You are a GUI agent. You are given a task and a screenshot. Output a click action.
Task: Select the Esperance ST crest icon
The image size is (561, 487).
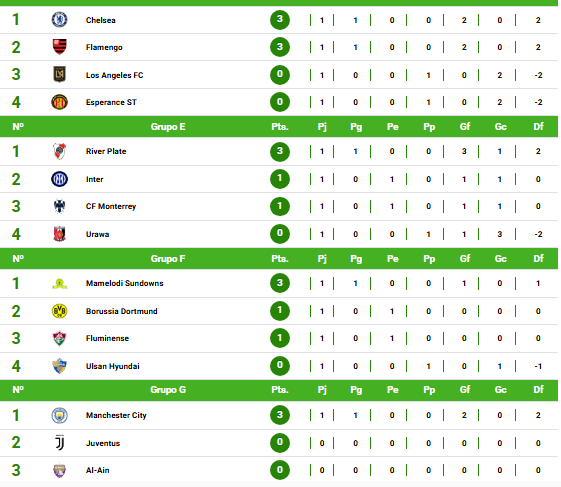pos(59,102)
